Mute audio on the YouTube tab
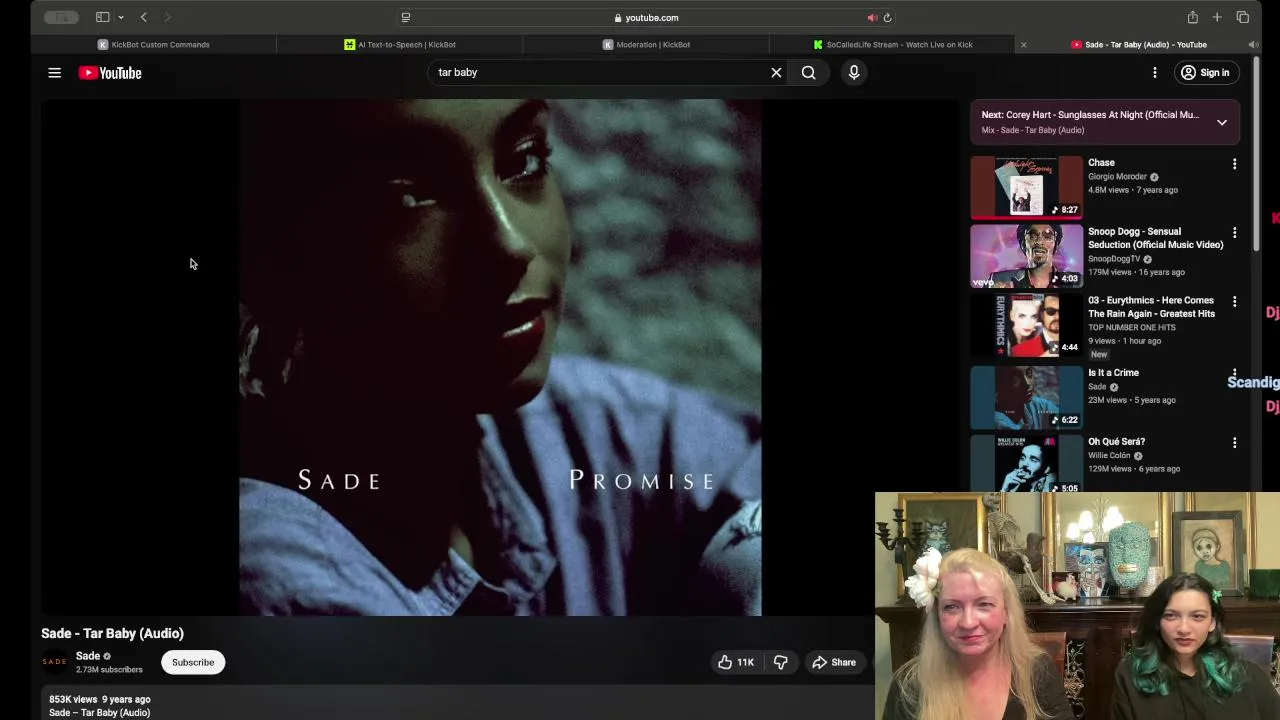 pyautogui.click(x=1253, y=44)
